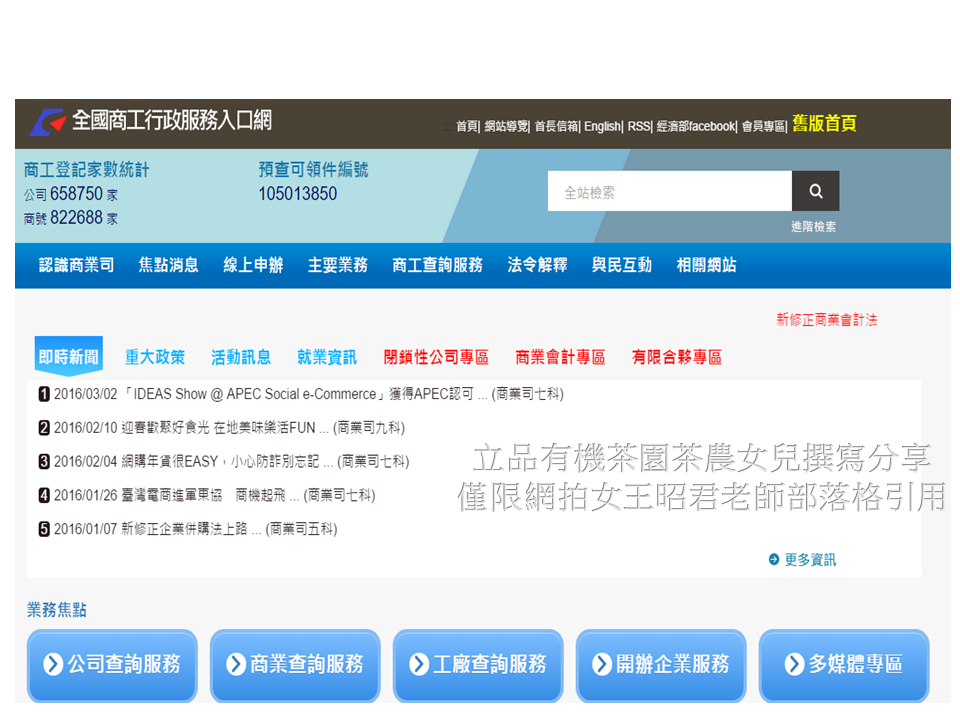960x720 pixels.
Task: Click the 預查可領件編號 heading
Action: click(x=313, y=170)
